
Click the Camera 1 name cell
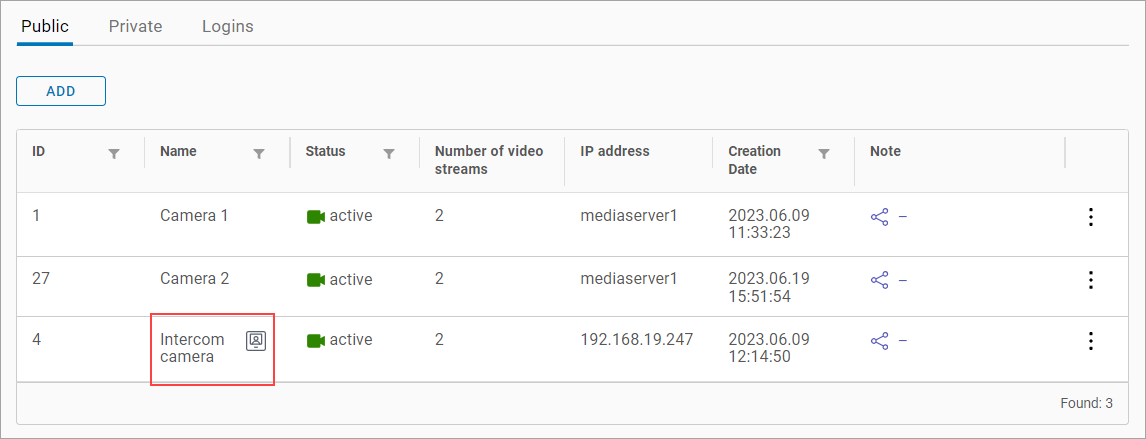pyautogui.click(x=194, y=216)
